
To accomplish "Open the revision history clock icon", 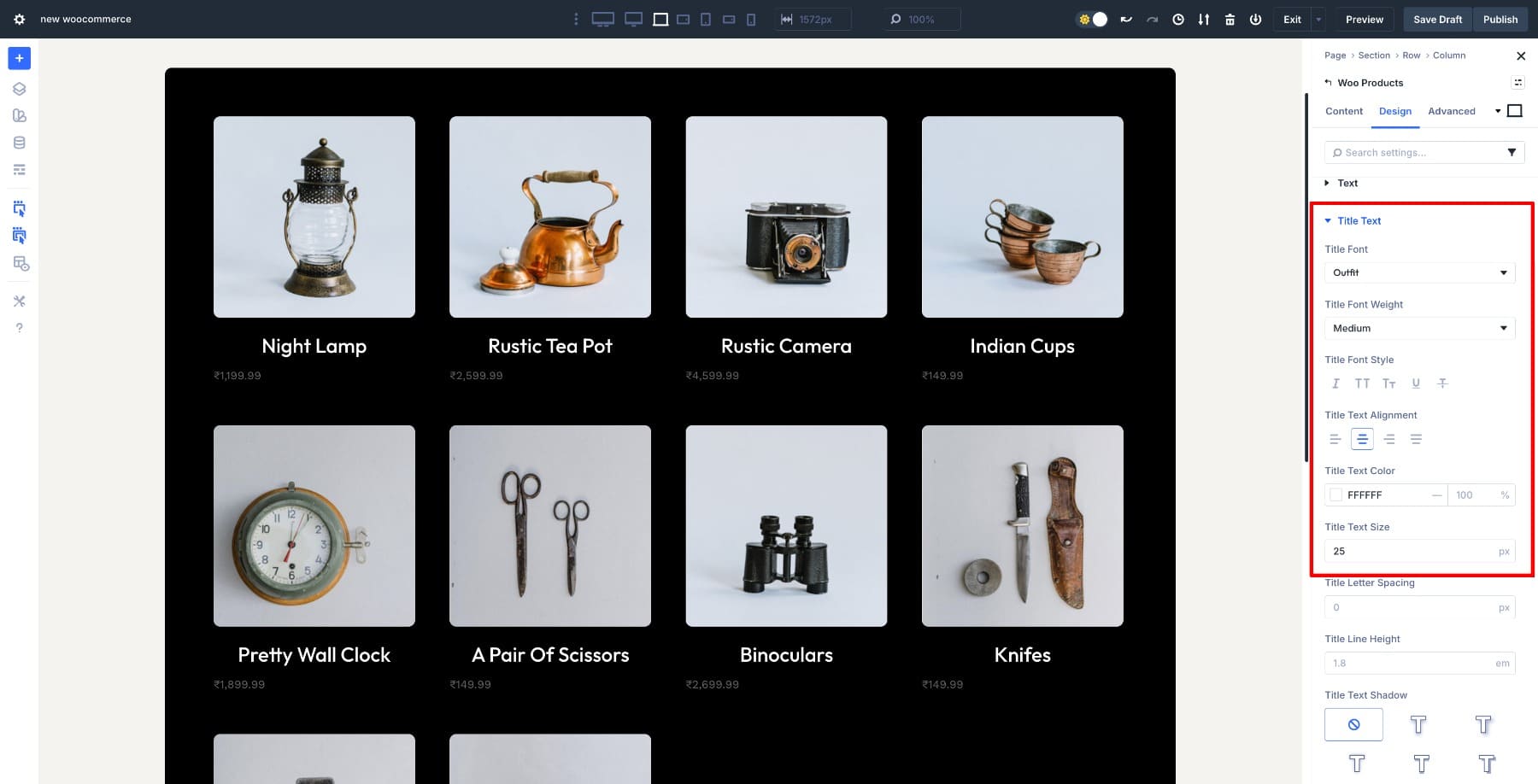I will (x=1178, y=19).
